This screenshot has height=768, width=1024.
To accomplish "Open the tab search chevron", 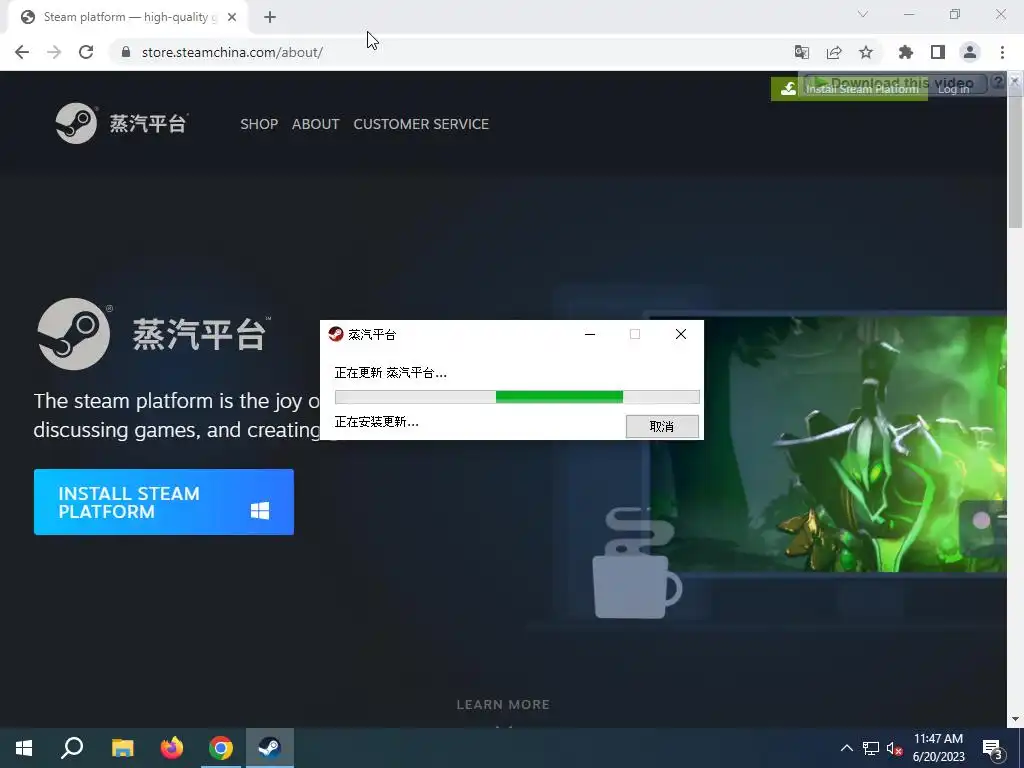I will pos(863,14).
